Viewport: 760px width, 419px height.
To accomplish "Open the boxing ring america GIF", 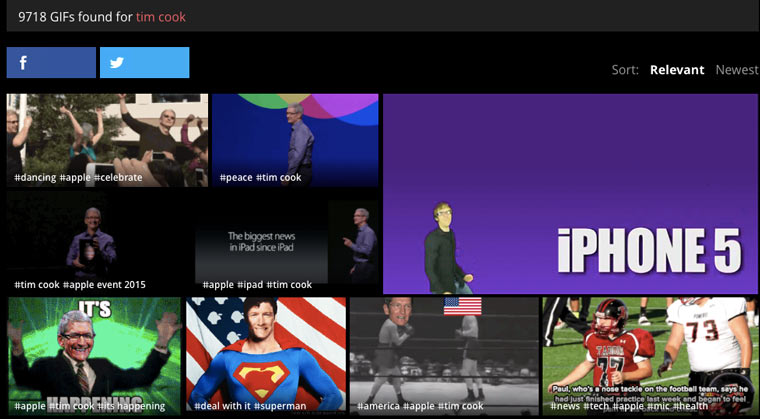I will pos(444,356).
